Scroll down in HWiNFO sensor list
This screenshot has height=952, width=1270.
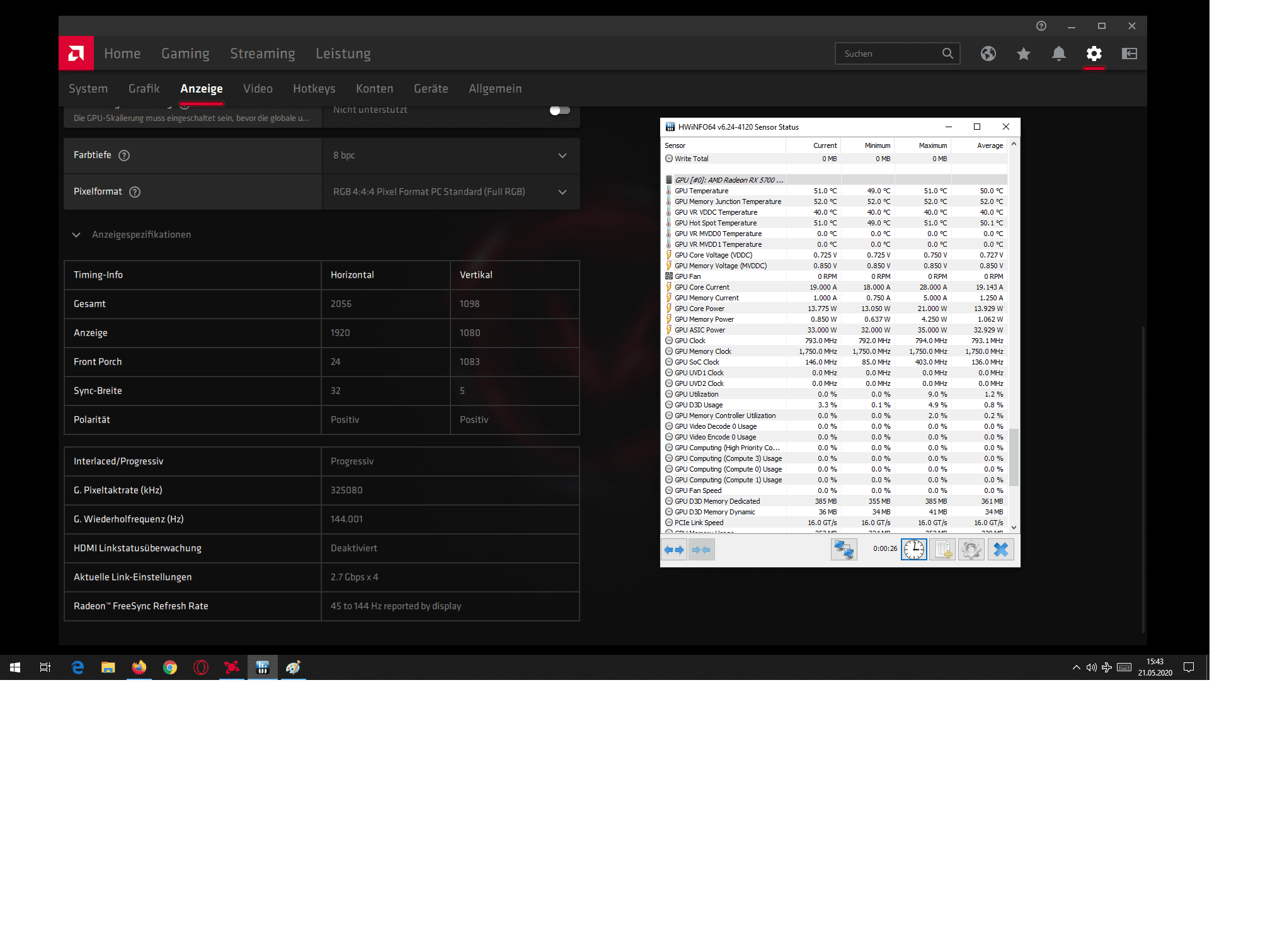[x=1012, y=527]
